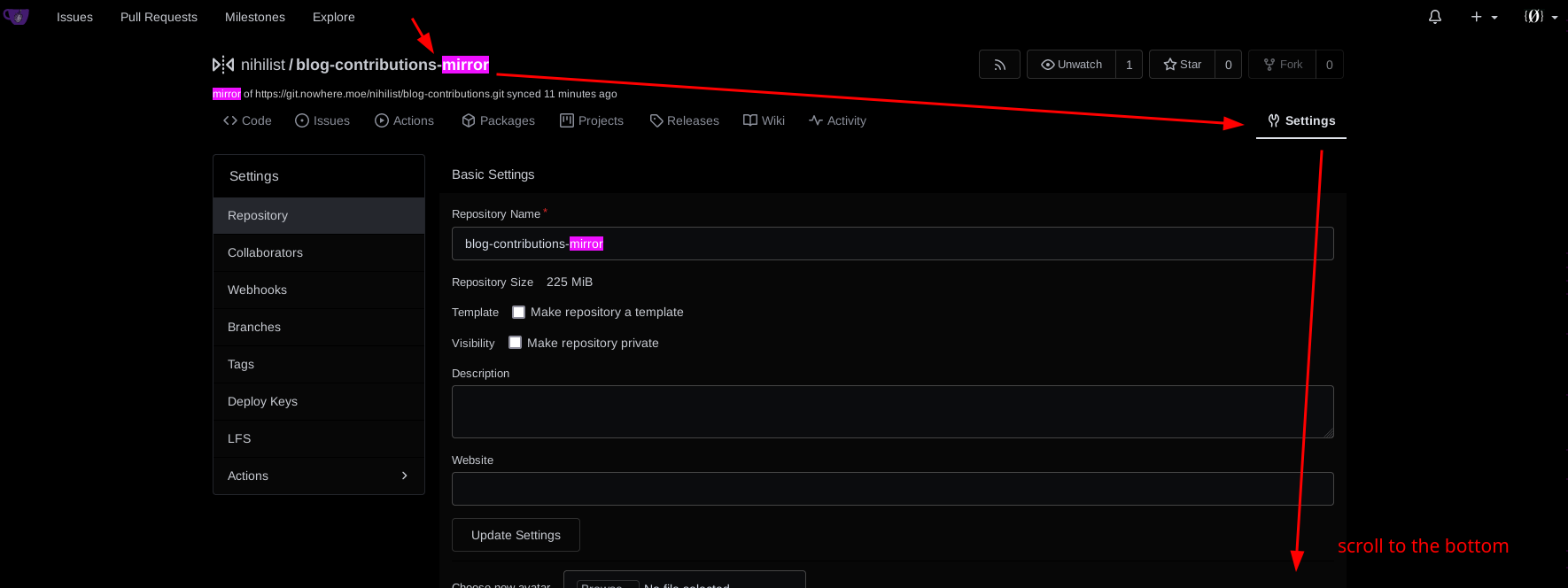Open the Releases tab
The image size is (1568, 588).
coord(684,120)
